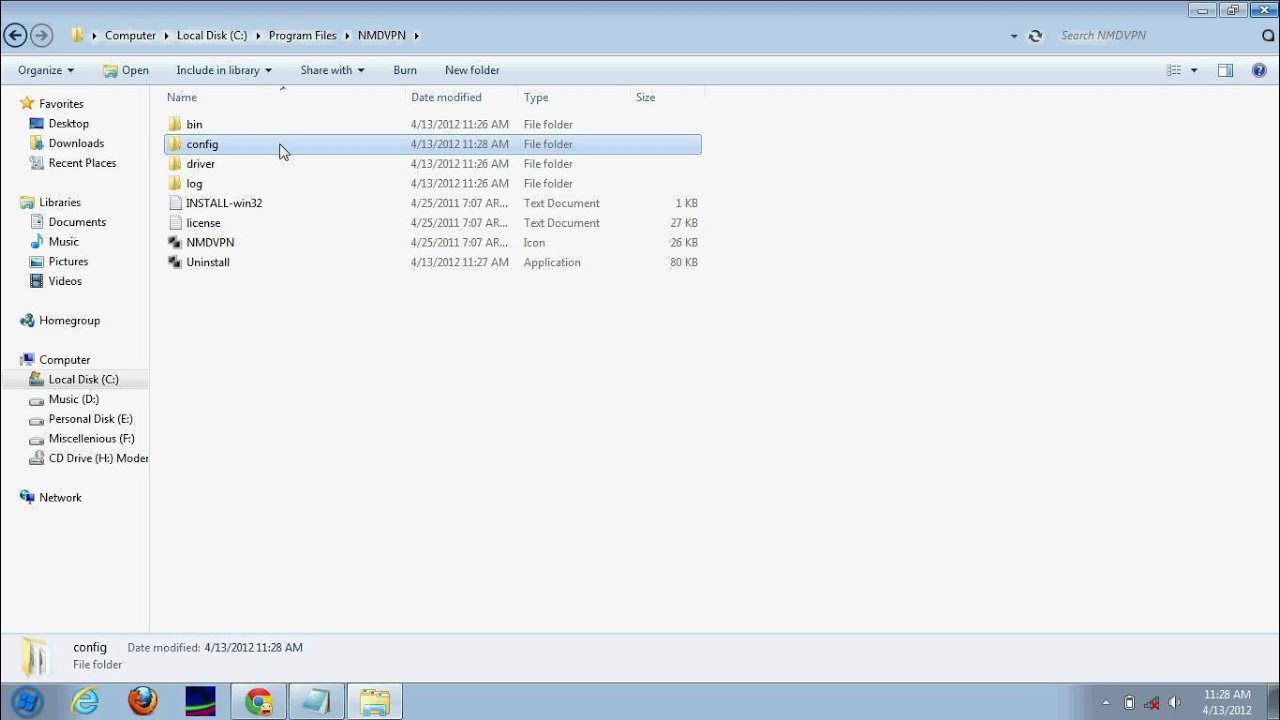Open the taskbar app with rainbow line icon

tap(201, 702)
